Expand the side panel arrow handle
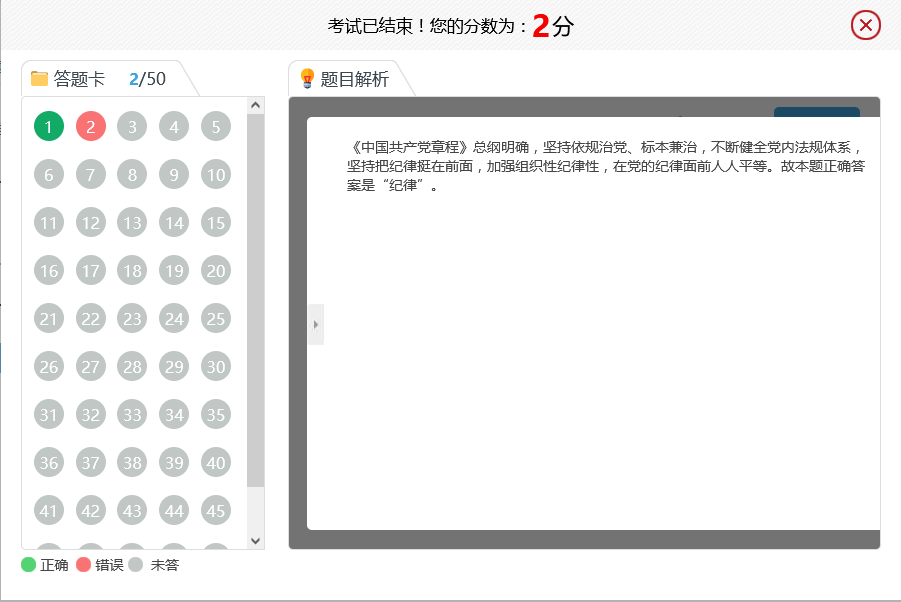 [316, 325]
